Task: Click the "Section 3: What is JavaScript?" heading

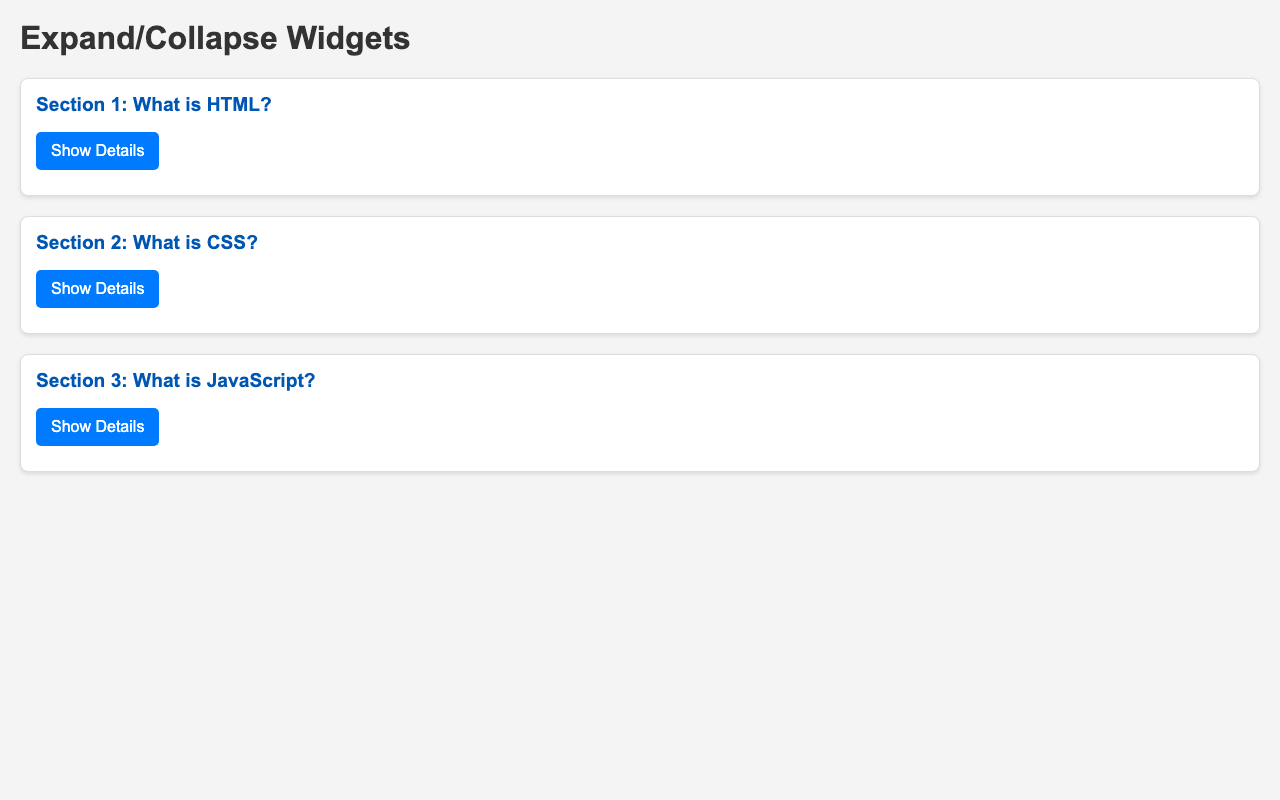Action: [x=176, y=381]
